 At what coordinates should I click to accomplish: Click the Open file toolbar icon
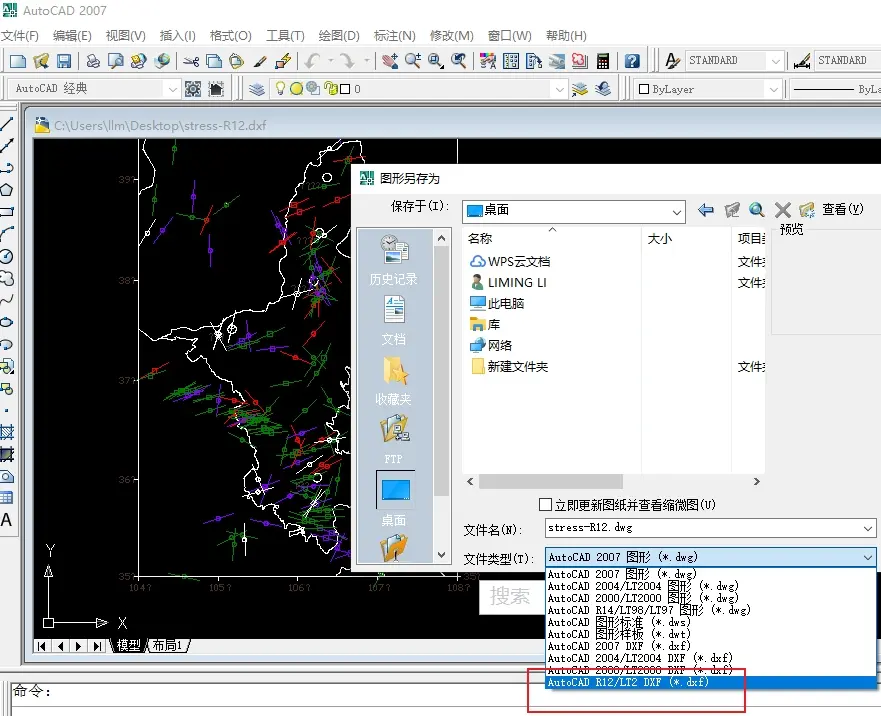point(41,61)
